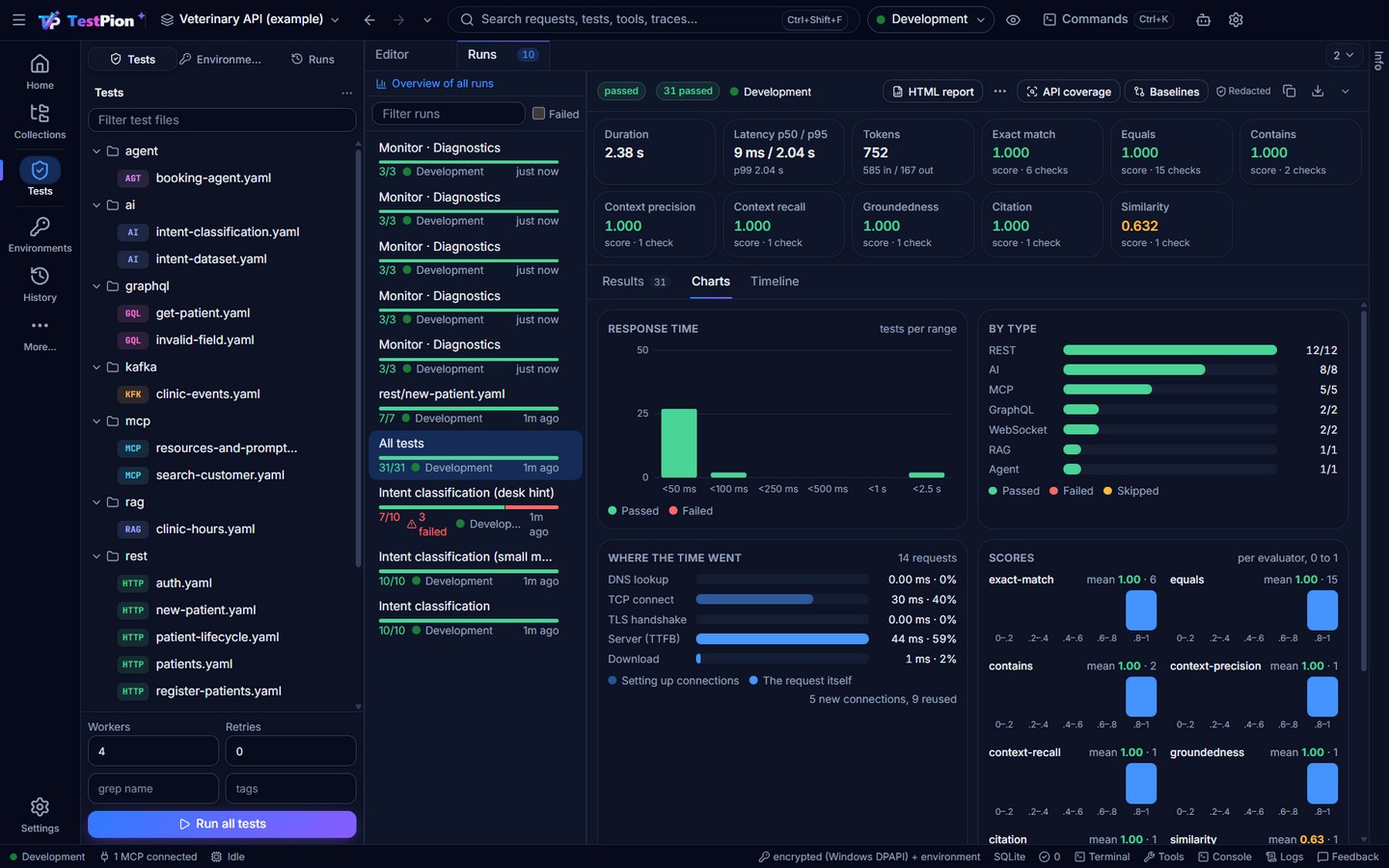This screenshot has height=868, width=1389.
Task: Navigate back with the left arrow
Action: [369, 19]
